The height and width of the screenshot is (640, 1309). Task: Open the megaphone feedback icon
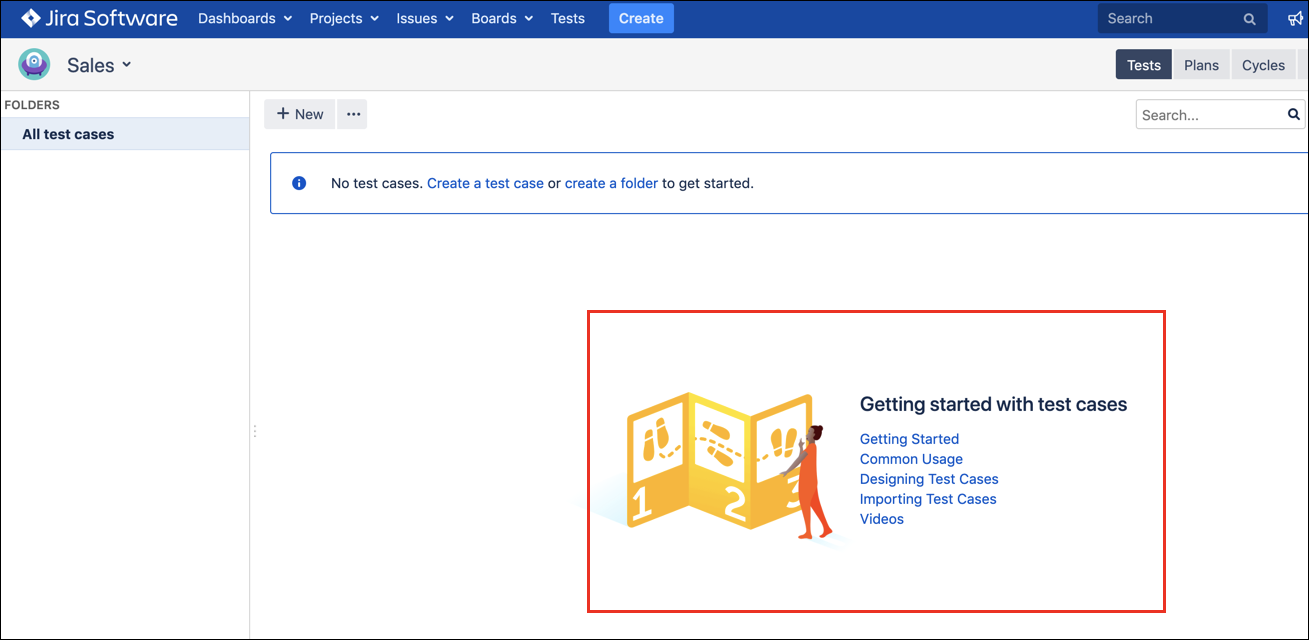pyautogui.click(x=1295, y=17)
